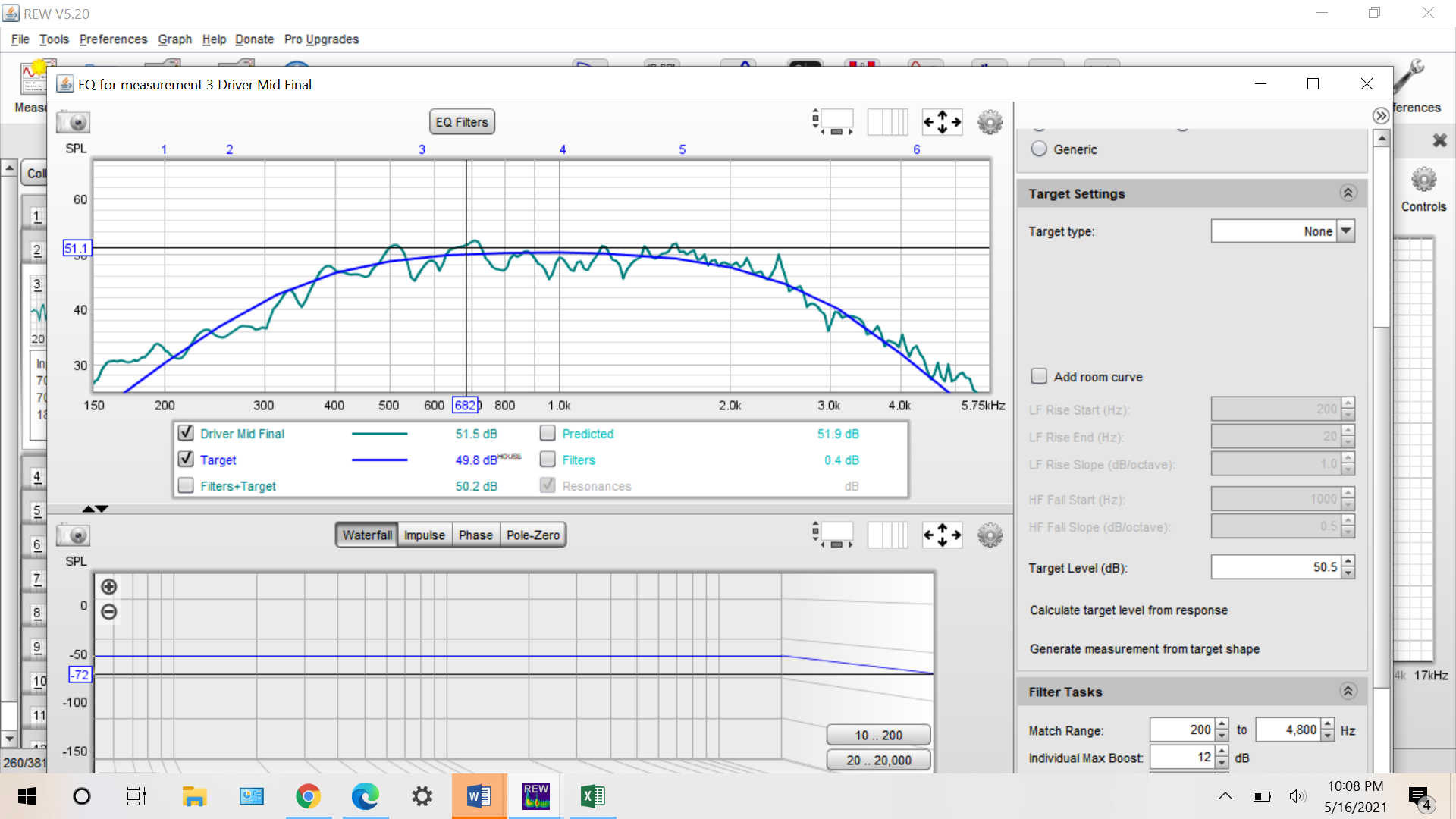Open Word from the taskbar
This screenshot has width=1456, height=819.
point(479,796)
